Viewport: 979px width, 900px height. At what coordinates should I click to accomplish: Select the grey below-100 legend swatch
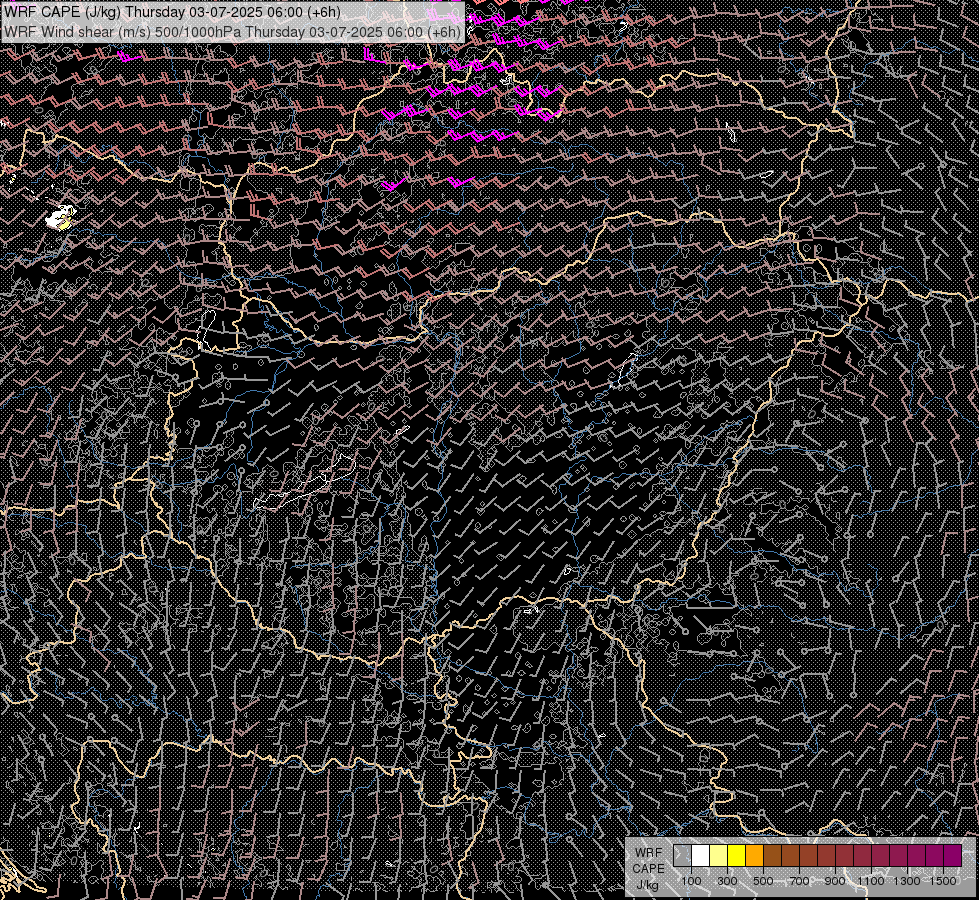[682, 856]
